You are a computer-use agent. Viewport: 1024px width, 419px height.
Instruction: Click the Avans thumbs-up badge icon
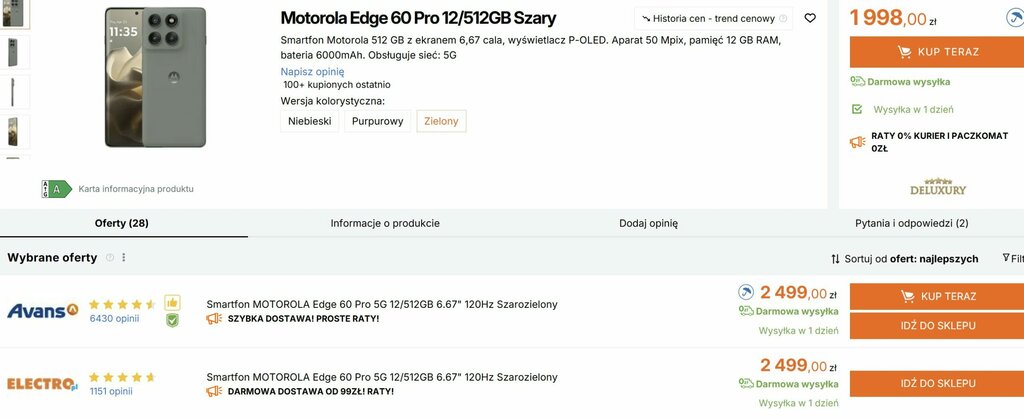172,302
